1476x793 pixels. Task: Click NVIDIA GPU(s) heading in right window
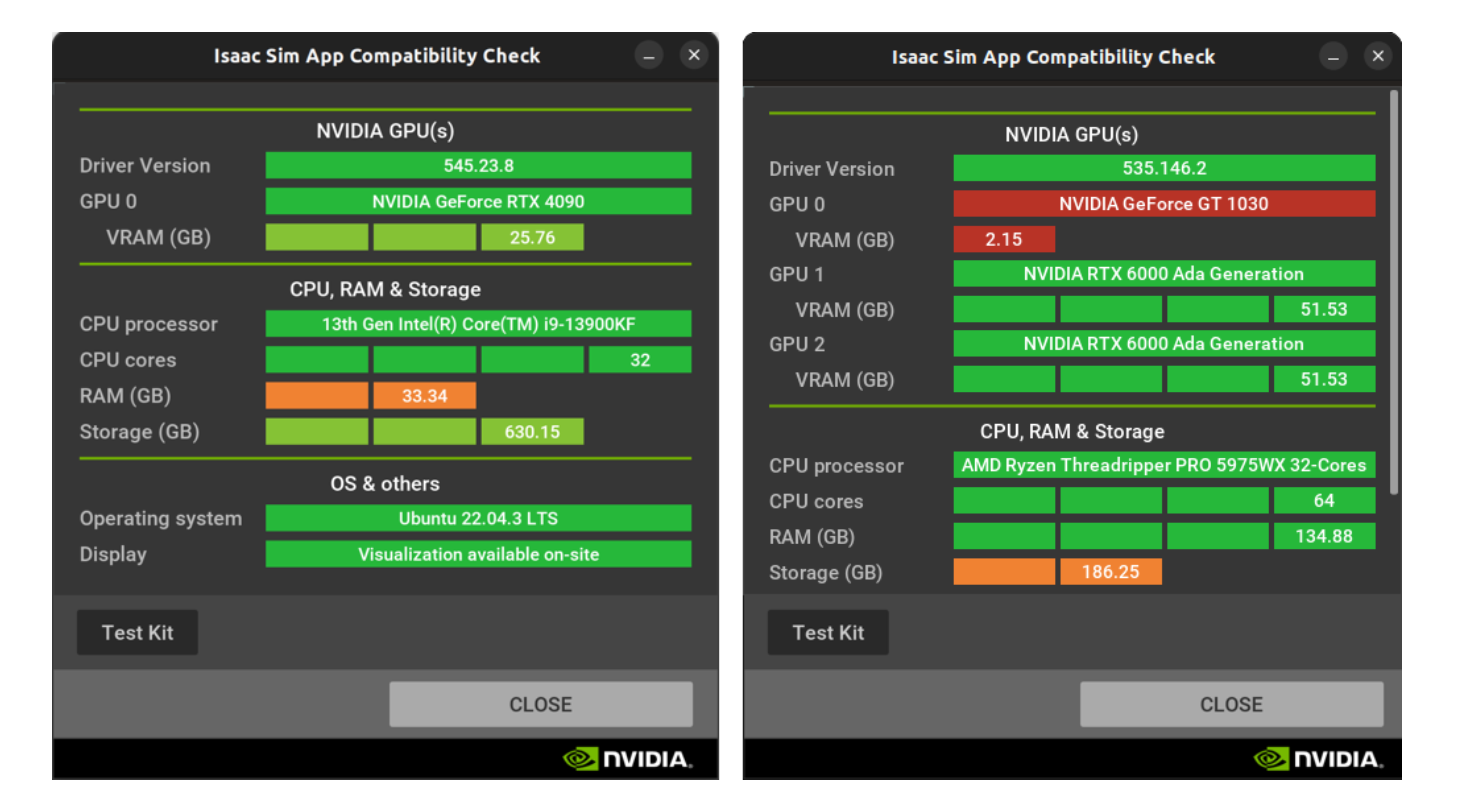coord(1072,134)
